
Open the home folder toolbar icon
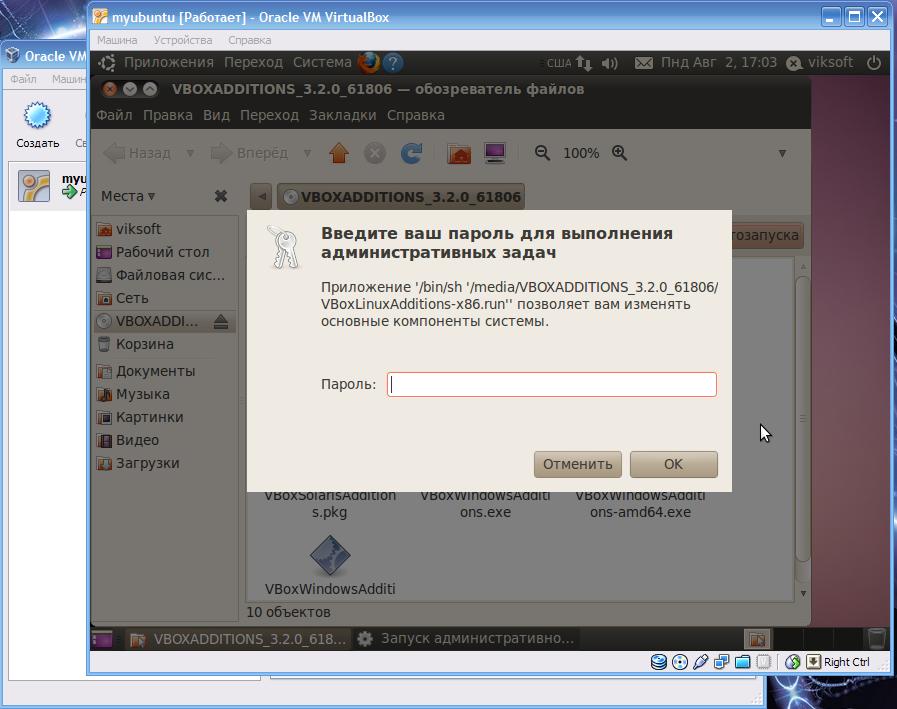pyautogui.click(x=459, y=153)
